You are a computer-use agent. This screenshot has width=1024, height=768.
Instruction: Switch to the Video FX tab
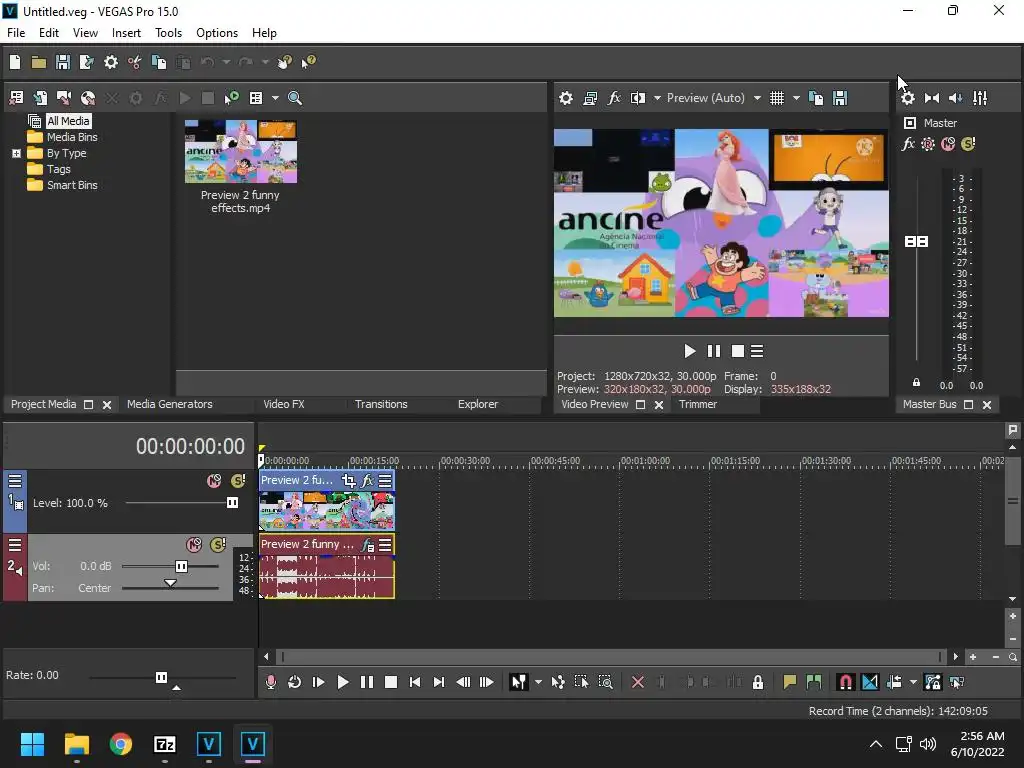click(283, 404)
